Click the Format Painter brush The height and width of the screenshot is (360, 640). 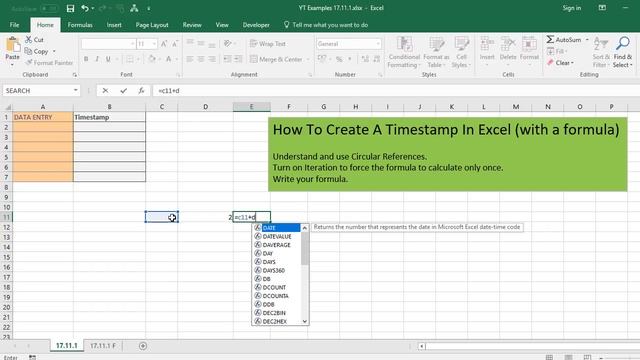29,62
